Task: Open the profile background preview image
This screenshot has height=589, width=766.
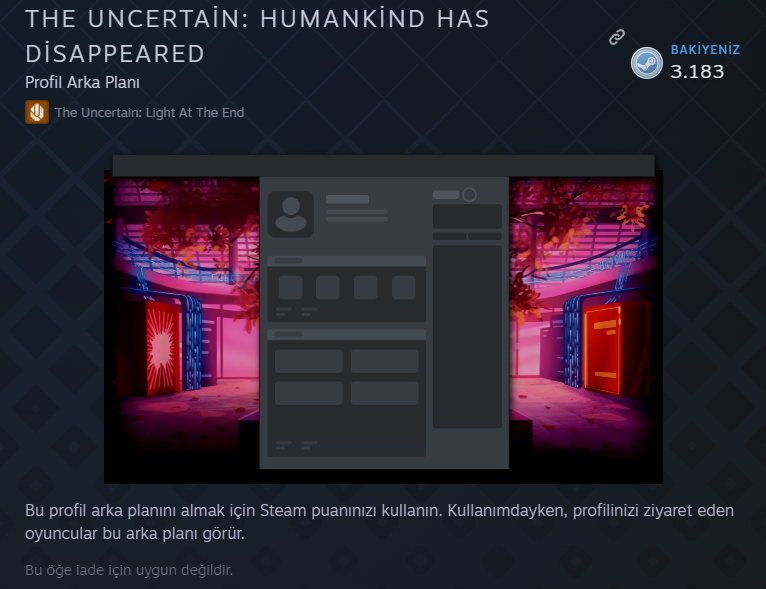Action: click(383, 319)
